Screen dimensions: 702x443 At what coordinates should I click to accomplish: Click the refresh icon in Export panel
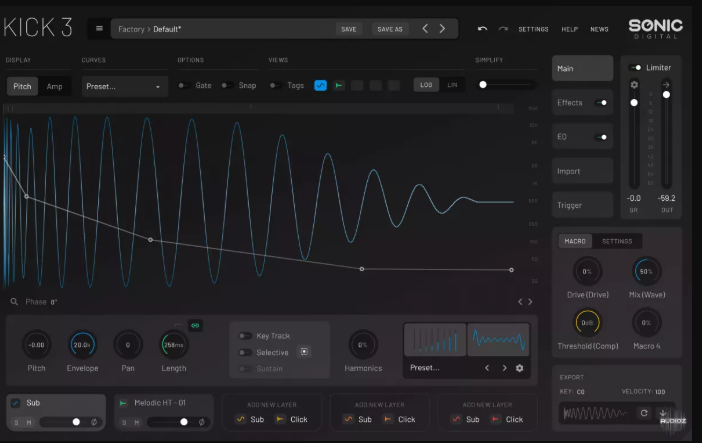(644, 413)
